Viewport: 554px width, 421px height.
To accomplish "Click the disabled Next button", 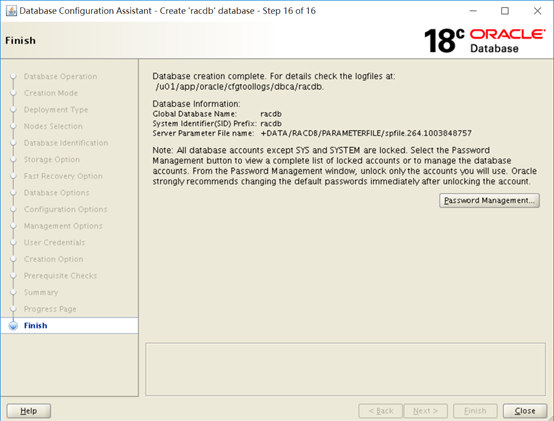I will click(x=425, y=411).
